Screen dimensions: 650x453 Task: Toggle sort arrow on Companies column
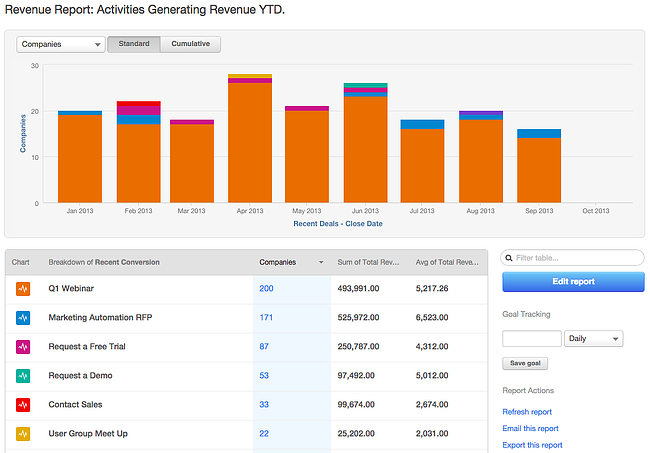[x=321, y=262]
